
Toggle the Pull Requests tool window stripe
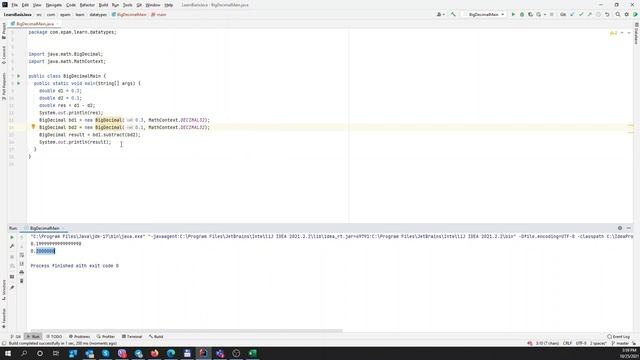click(4, 86)
